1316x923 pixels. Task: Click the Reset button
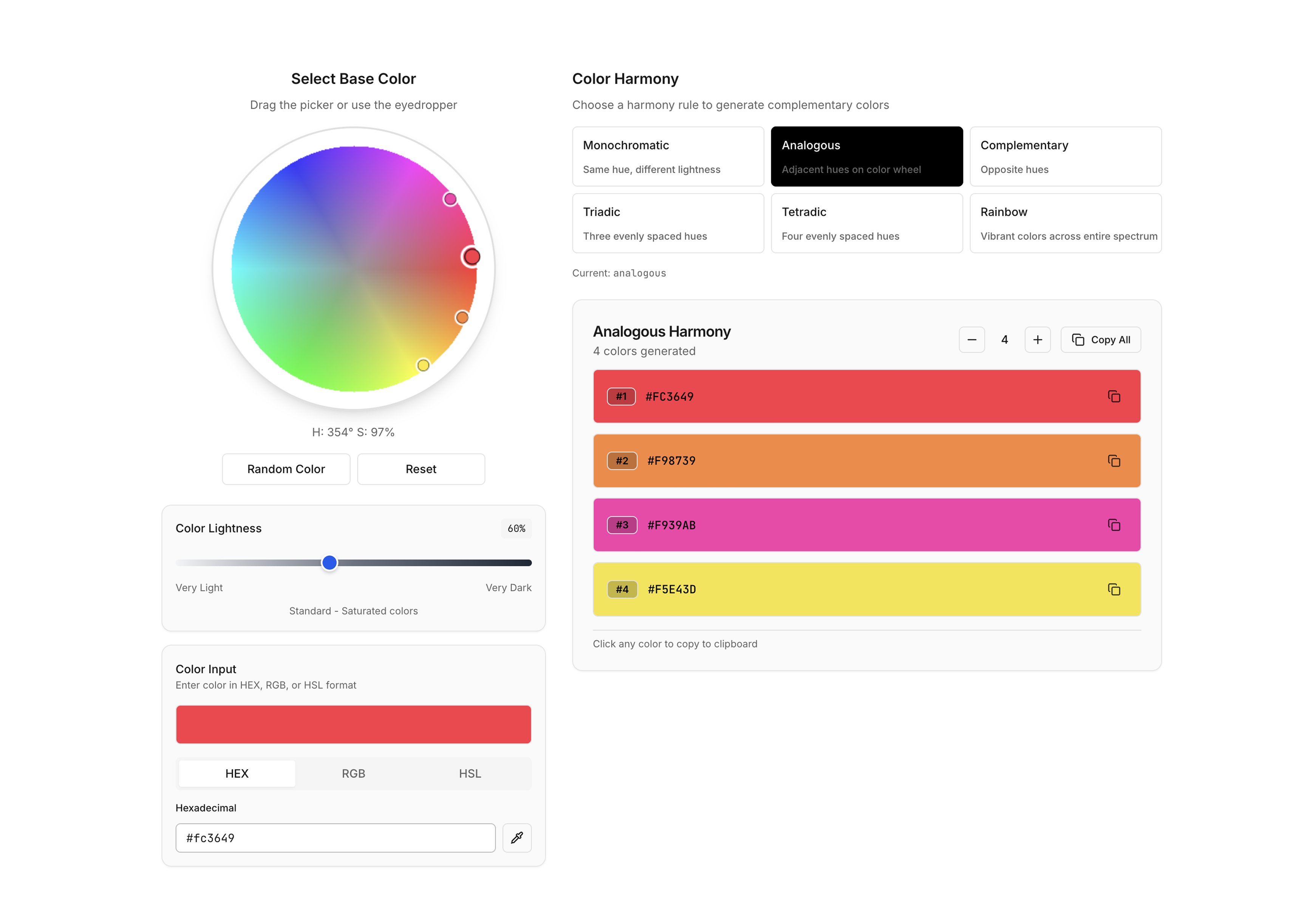point(421,469)
